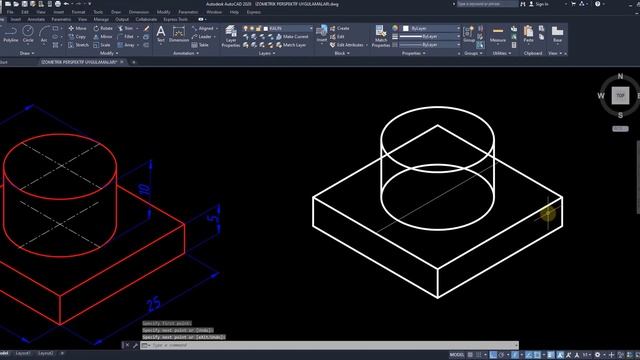Click the Print icon in quick access toolbar
This screenshot has height=360, width=640.
pyautogui.click(x=58, y=4)
